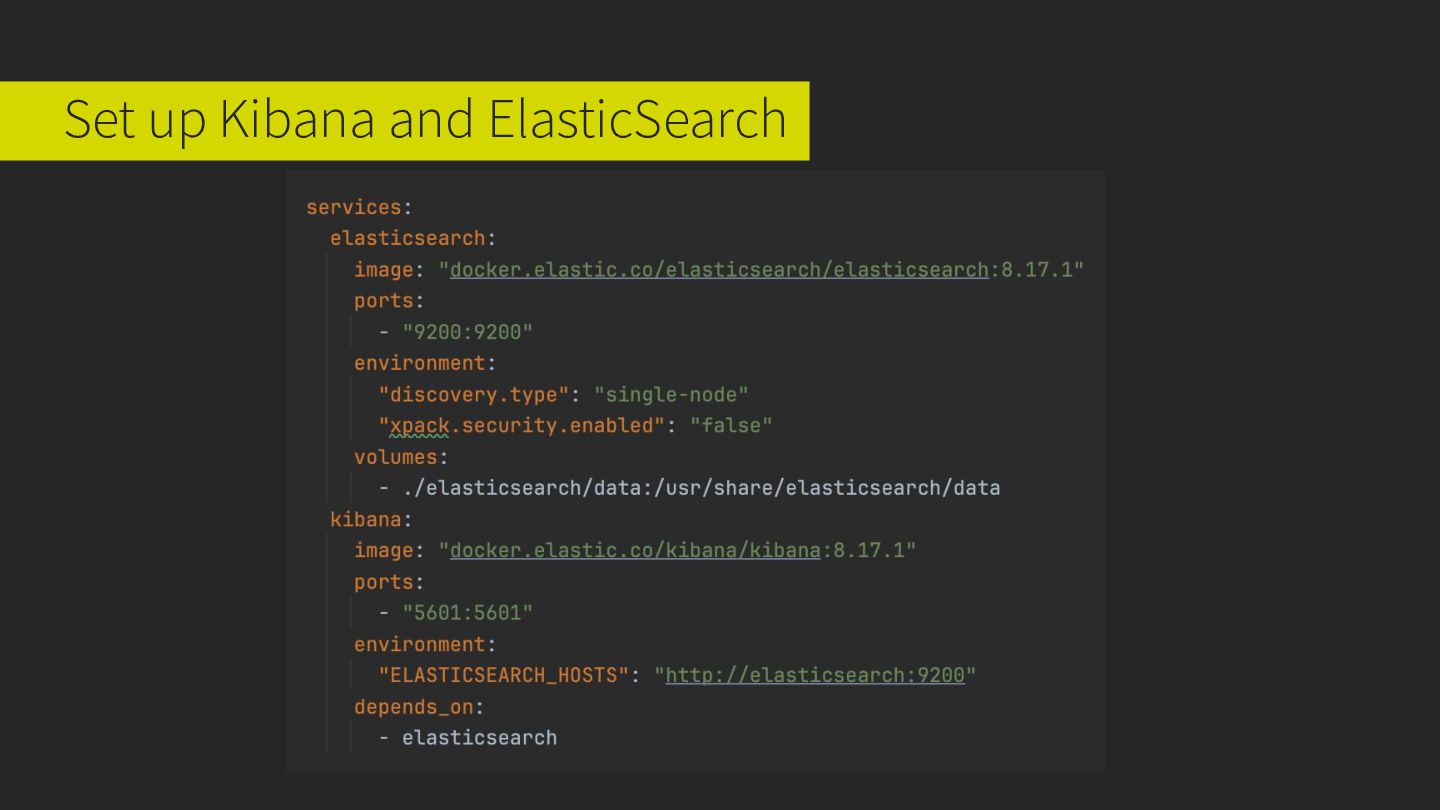This screenshot has height=810, width=1440.
Task: Open the docker.elastic.co elasticsearch image link
Action: pos(719,269)
